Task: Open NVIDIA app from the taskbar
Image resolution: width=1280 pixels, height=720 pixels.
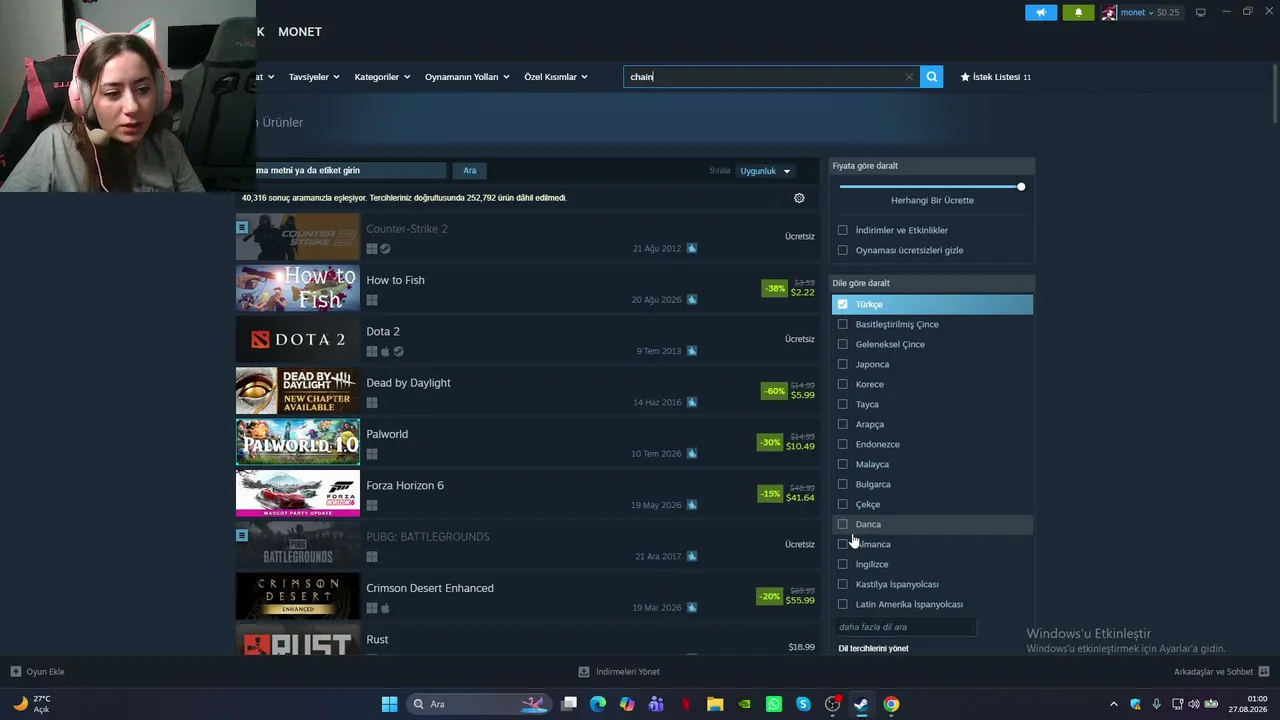Action: pyautogui.click(x=745, y=704)
